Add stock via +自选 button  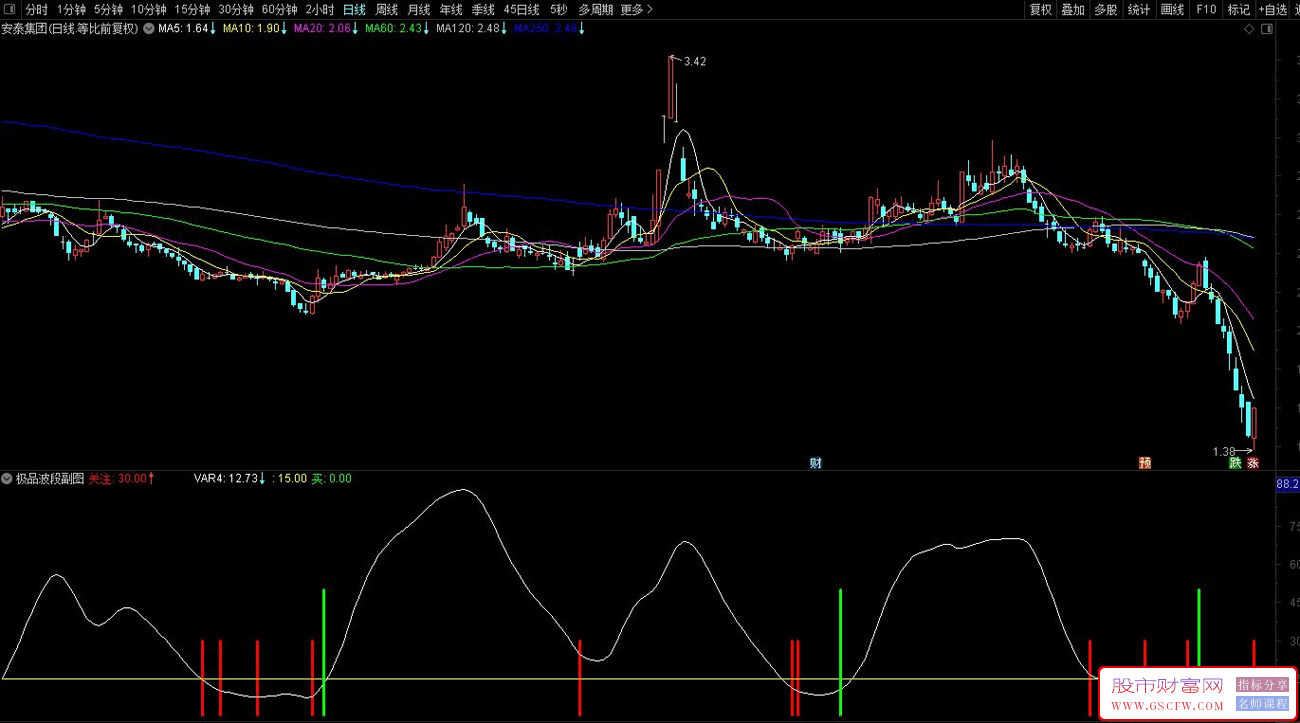1273,10
